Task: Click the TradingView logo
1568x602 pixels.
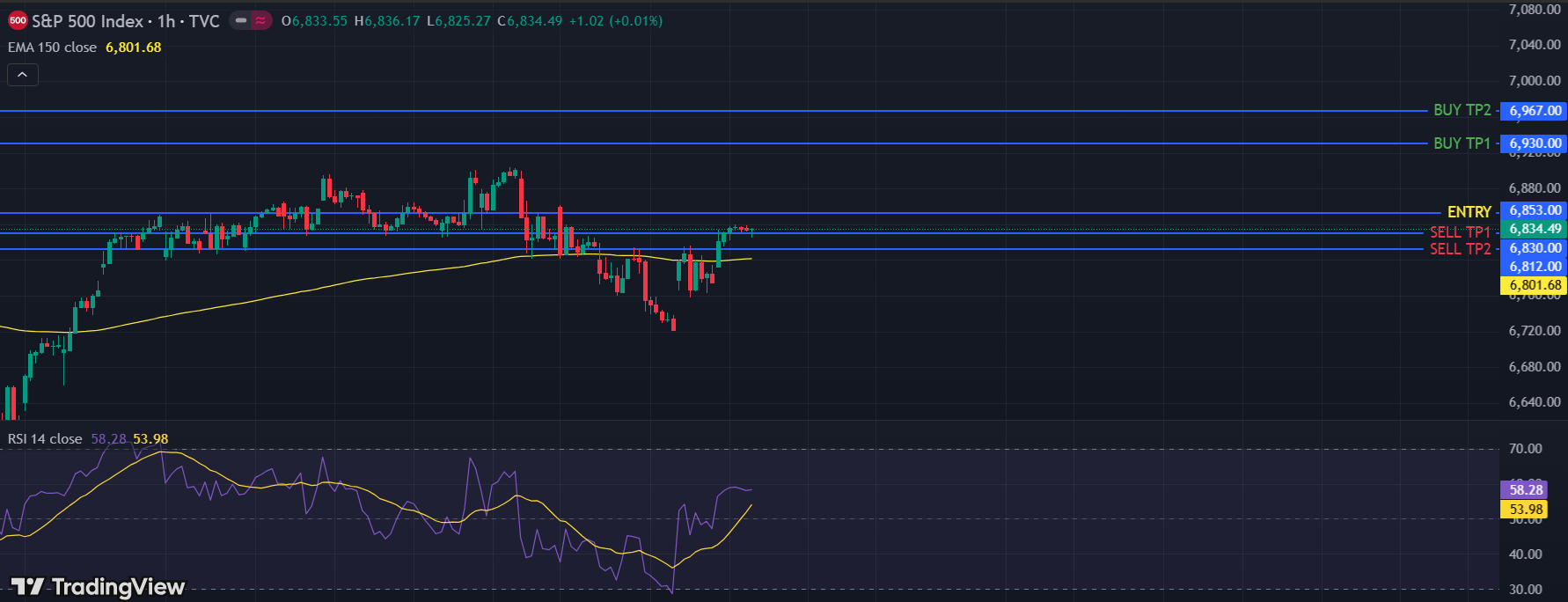Action: tap(98, 587)
